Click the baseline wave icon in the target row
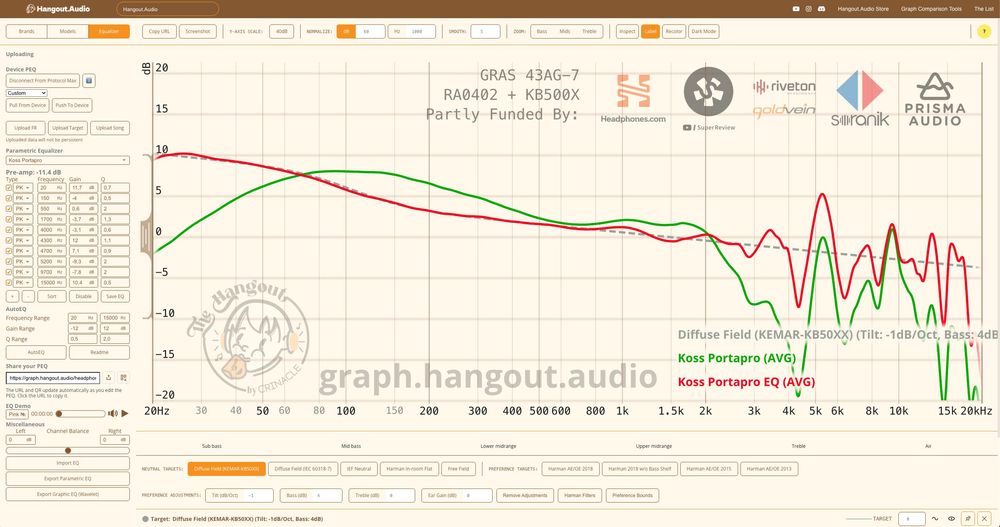The height and width of the screenshot is (527, 1000). 935,519
